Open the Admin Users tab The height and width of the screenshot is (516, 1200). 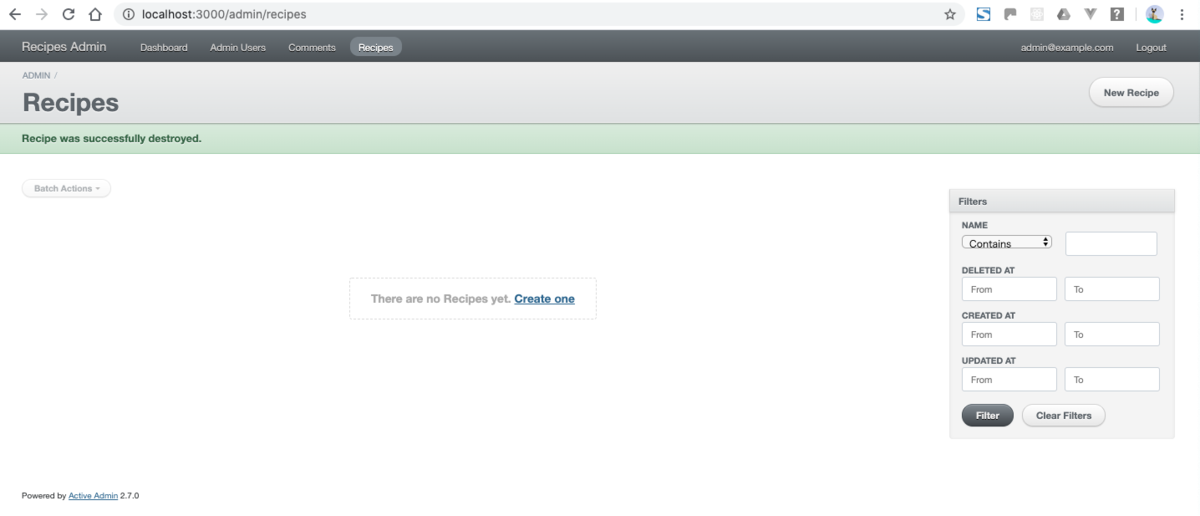point(238,47)
